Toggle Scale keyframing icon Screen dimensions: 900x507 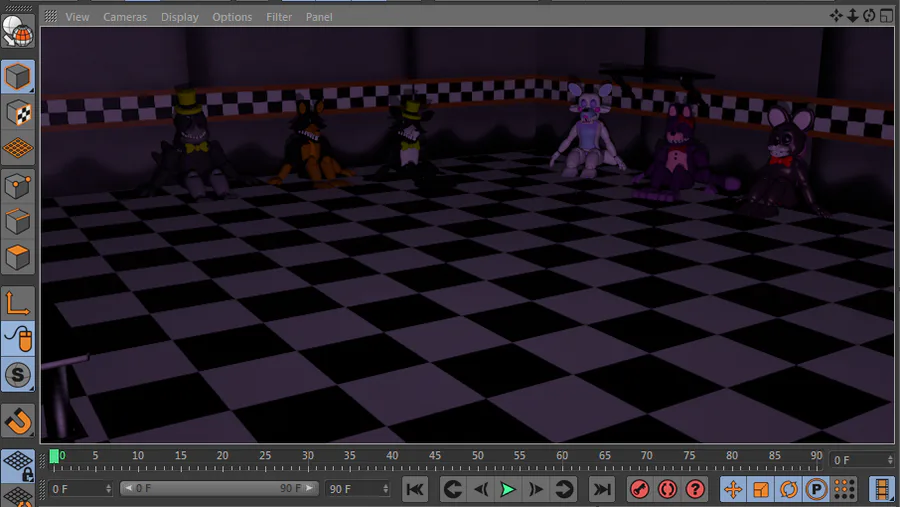click(761, 489)
